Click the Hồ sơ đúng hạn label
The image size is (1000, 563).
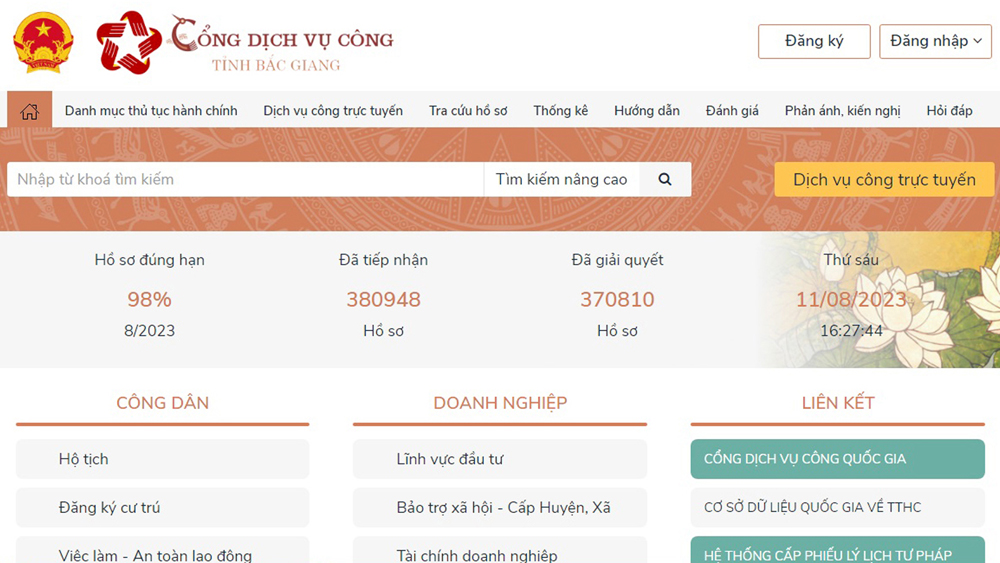coord(149,260)
